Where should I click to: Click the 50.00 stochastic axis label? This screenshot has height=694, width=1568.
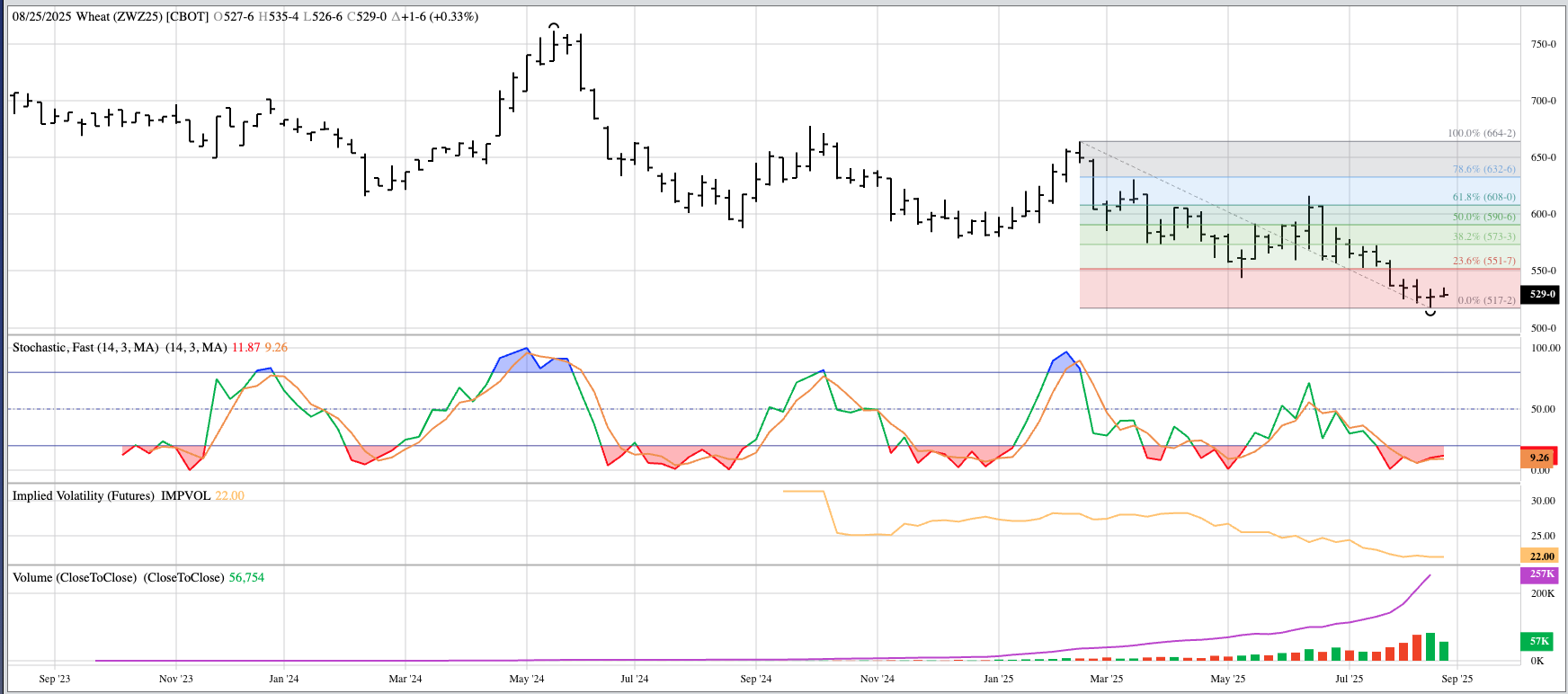click(1543, 409)
